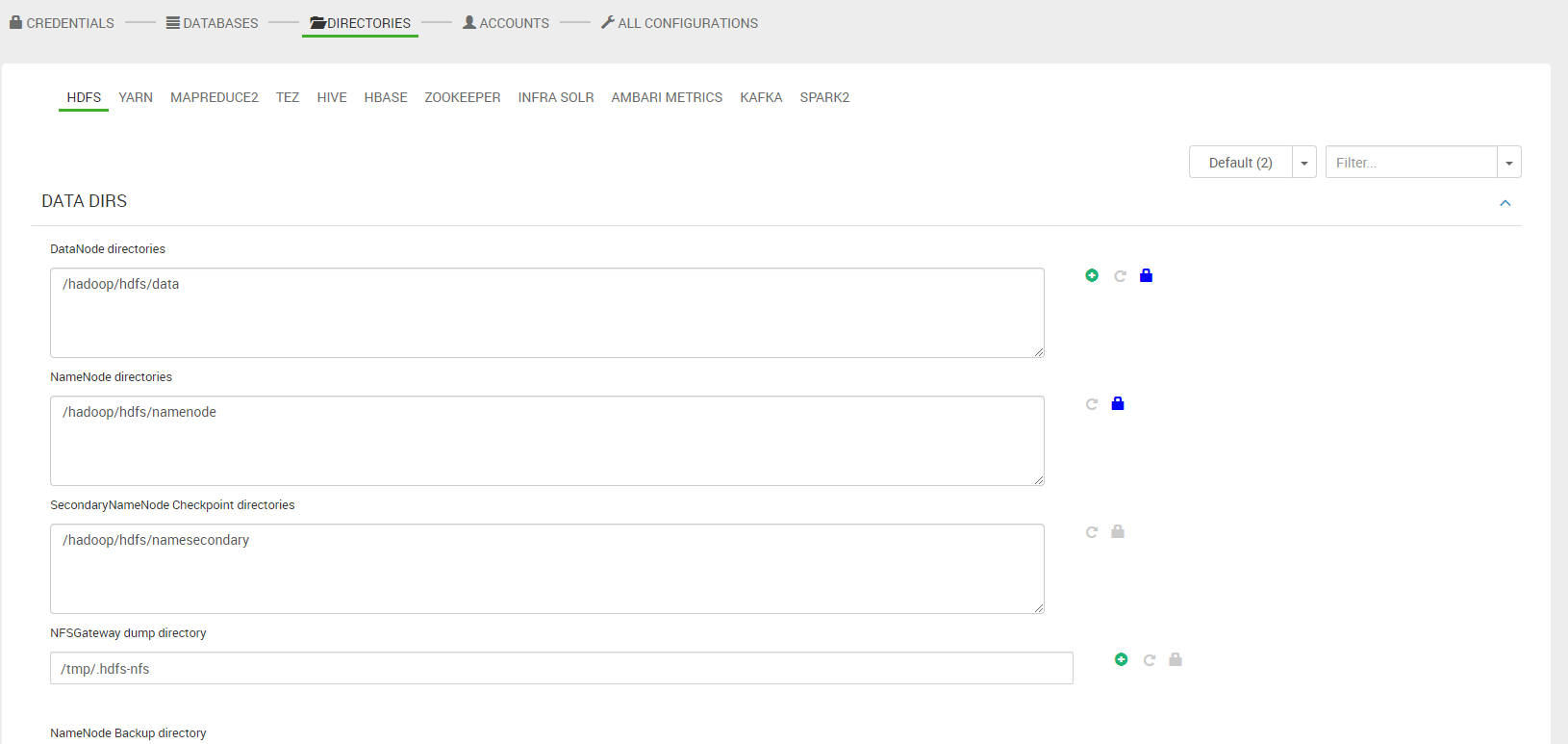This screenshot has width=1568, height=744.
Task: Open the ALL CONFIGURATIONS step
Action: tap(679, 23)
